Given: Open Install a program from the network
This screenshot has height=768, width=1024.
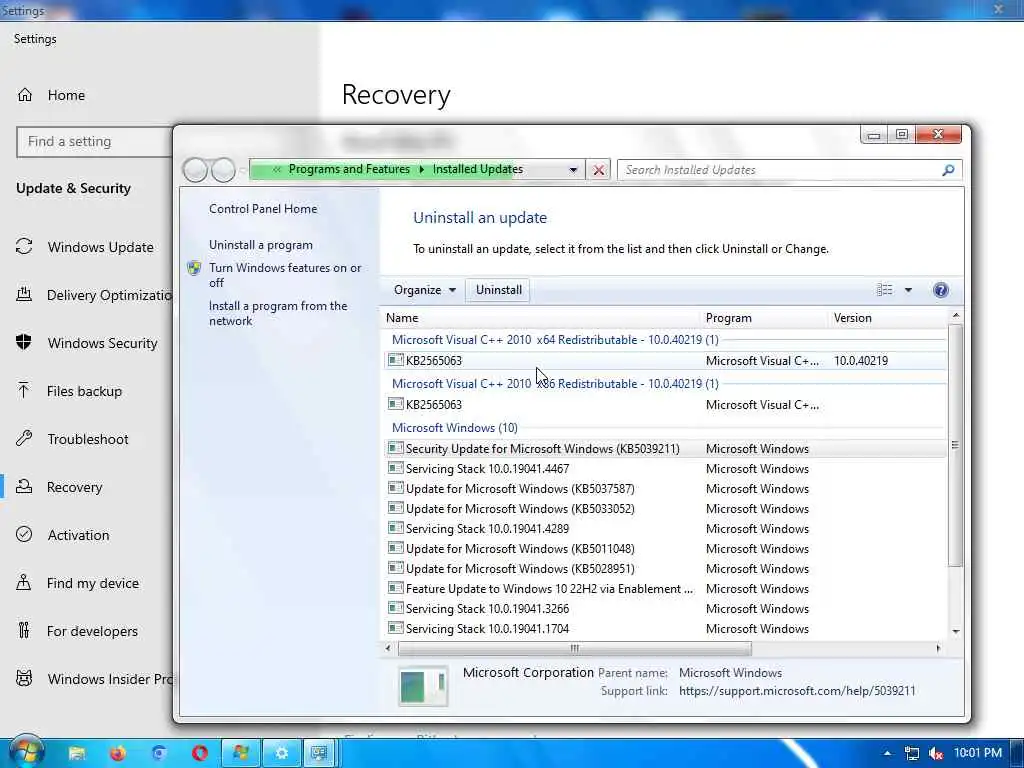Looking at the screenshot, I should (278, 313).
